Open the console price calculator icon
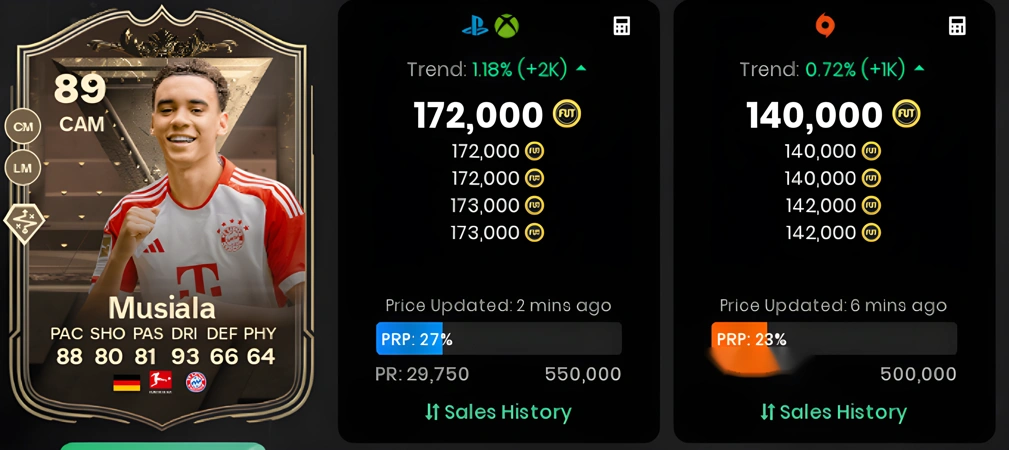Image resolution: width=1009 pixels, height=450 pixels. click(x=622, y=26)
